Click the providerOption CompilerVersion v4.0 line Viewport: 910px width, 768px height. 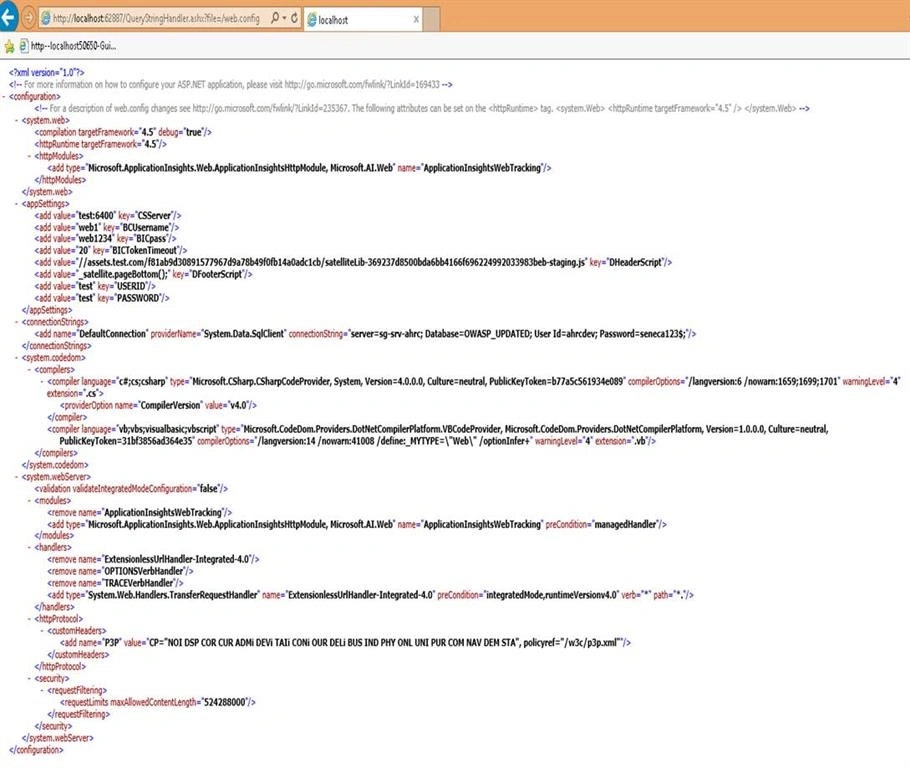click(158, 405)
